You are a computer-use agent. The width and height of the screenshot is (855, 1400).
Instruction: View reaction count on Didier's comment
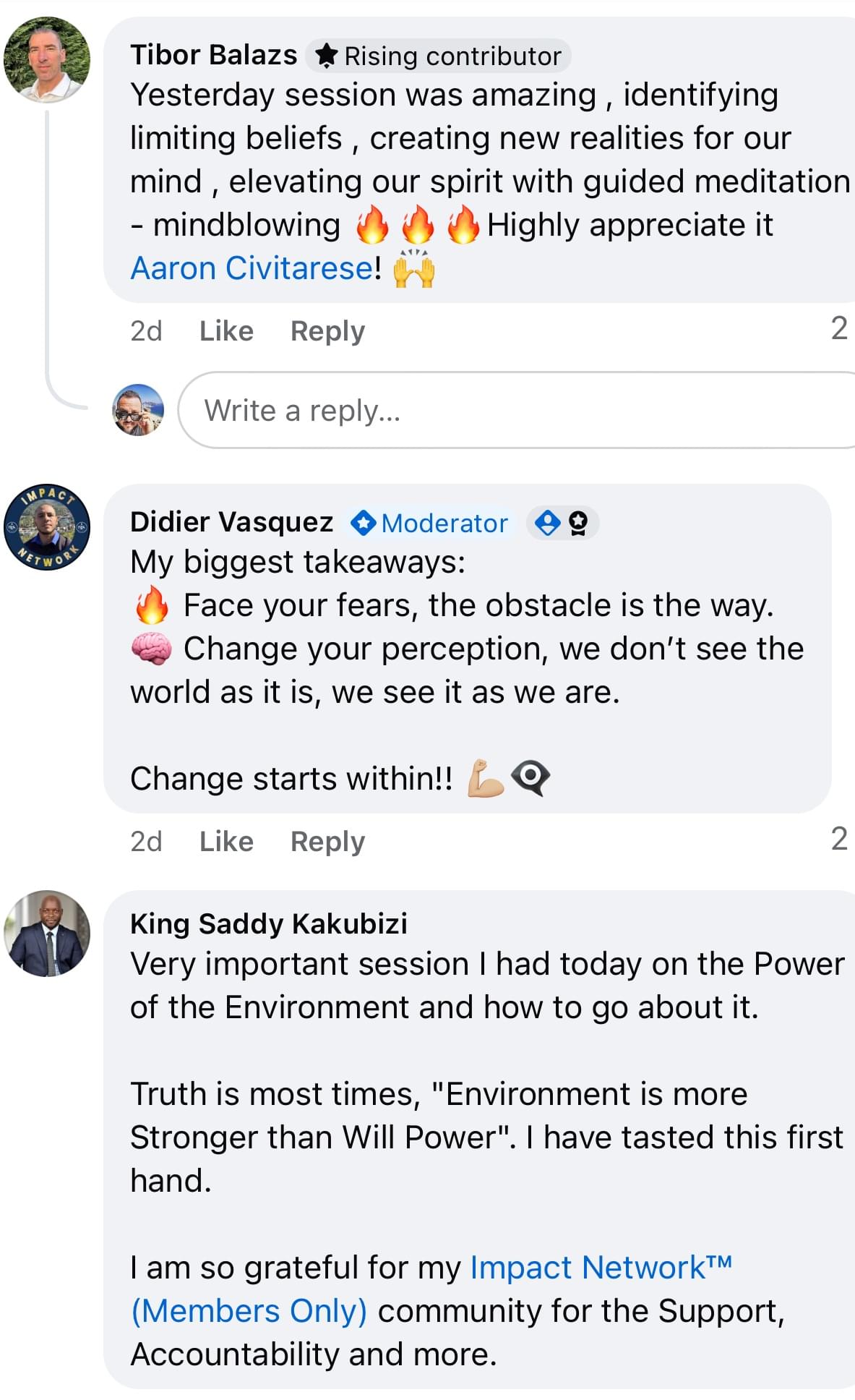click(x=838, y=840)
